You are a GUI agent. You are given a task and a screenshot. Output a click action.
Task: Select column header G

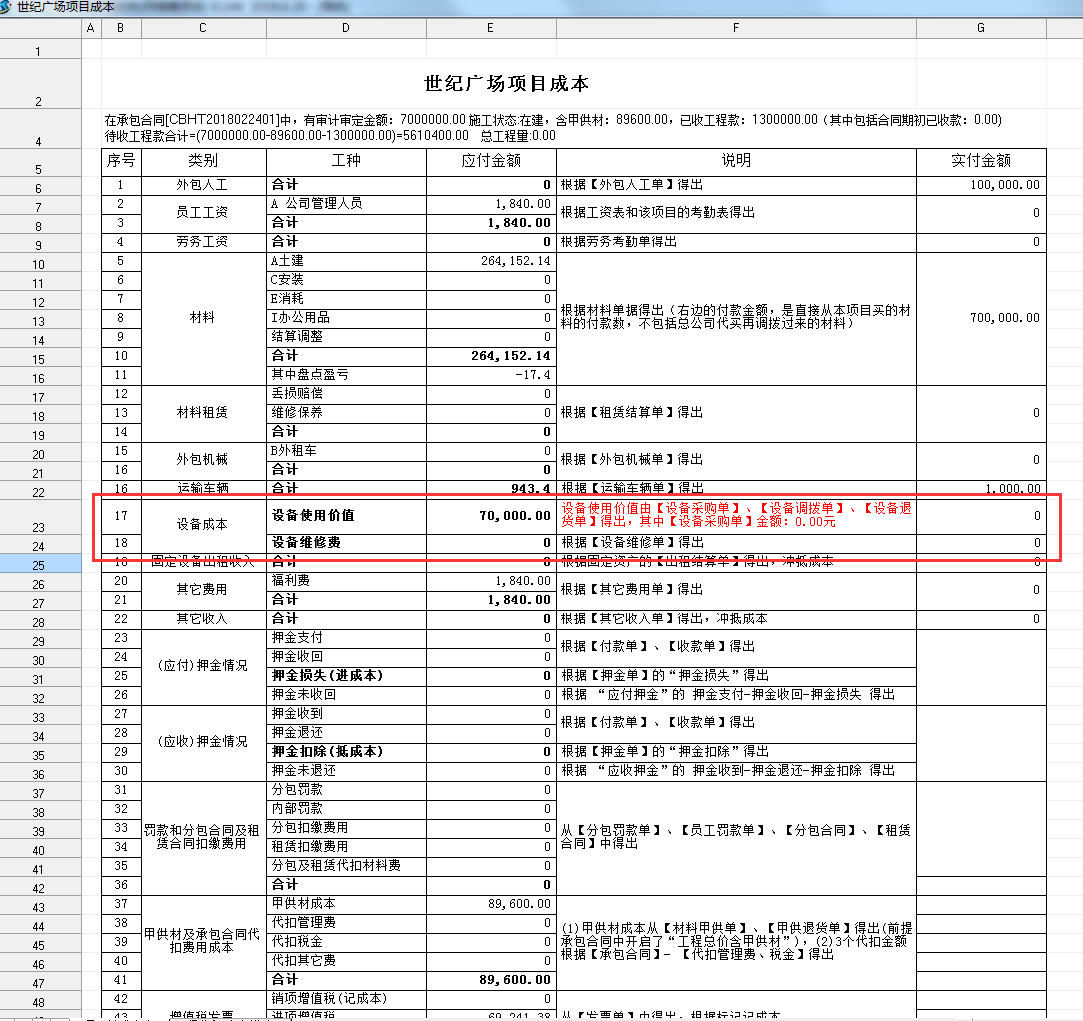click(x=981, y=28)
